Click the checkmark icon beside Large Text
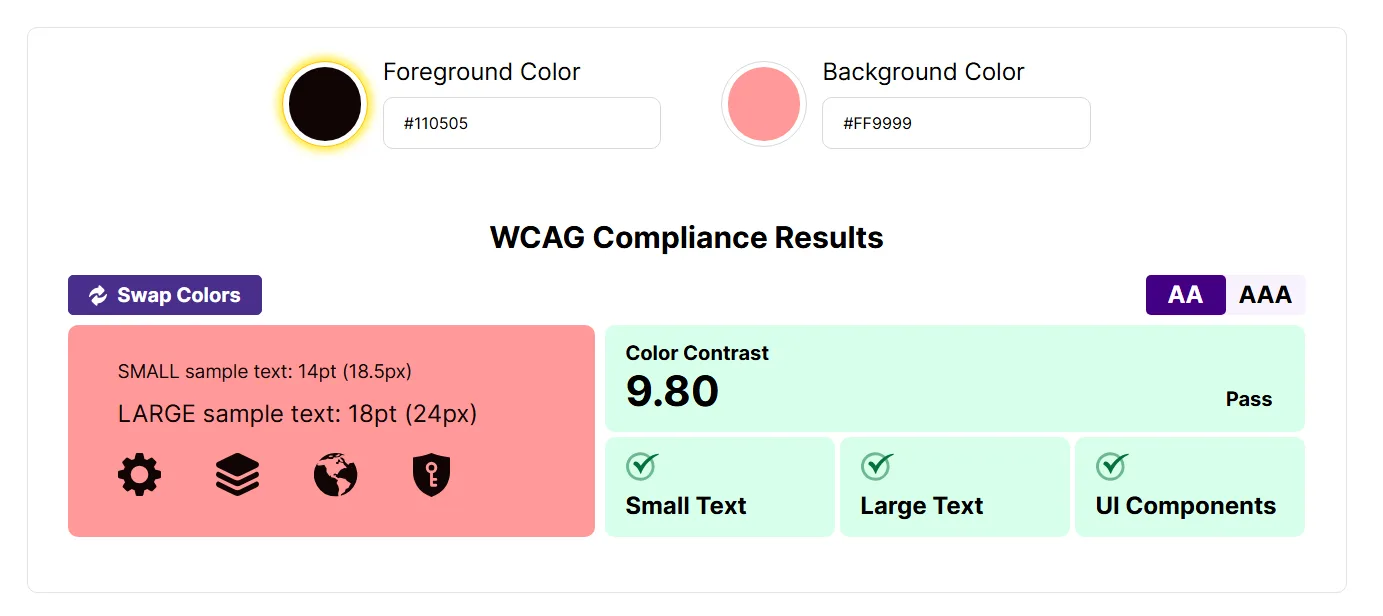This screenshot has height=616, width=1383. pos(876,465)
